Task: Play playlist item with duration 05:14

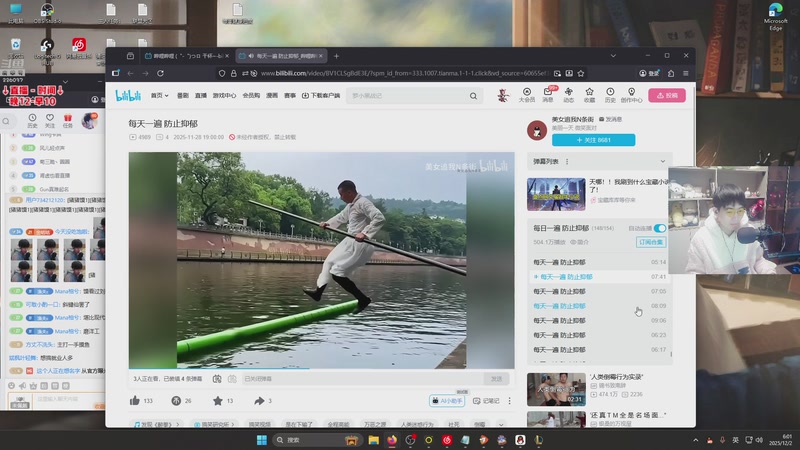Action: tap(599, 262)
